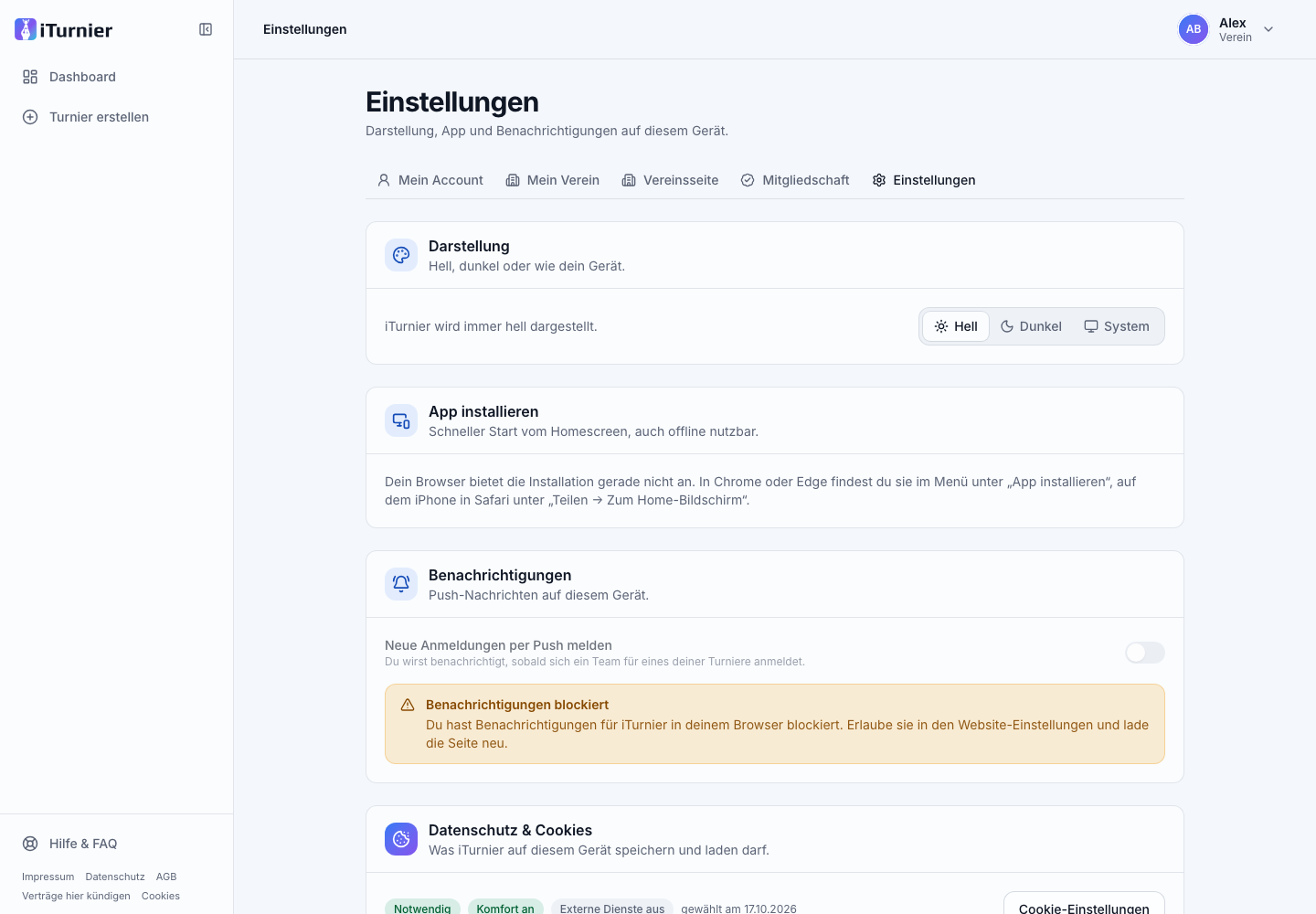
Task: Open the Impressum link
Action: pos(48,877)
